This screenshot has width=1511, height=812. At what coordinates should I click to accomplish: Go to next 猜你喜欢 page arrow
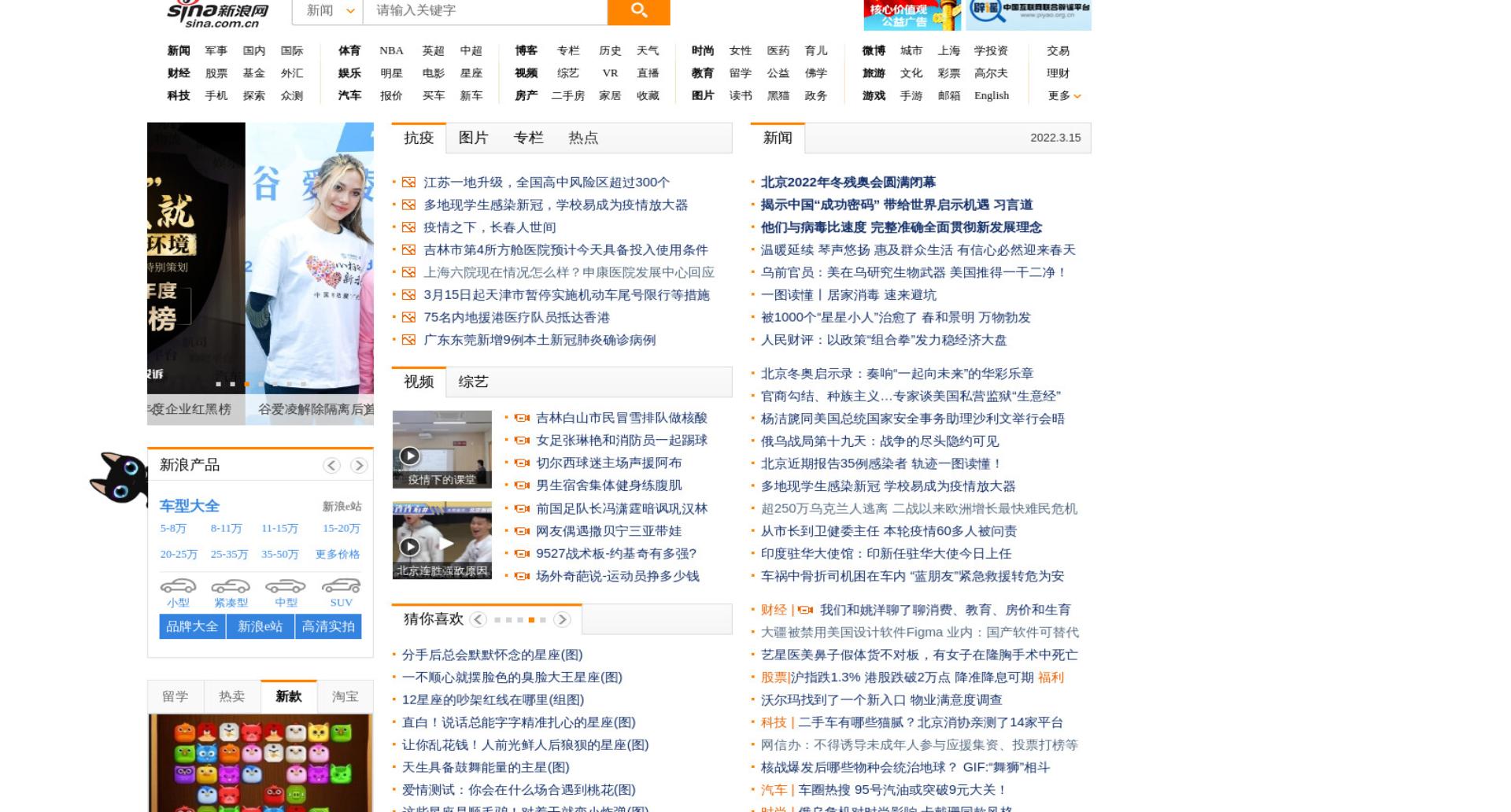561,620
